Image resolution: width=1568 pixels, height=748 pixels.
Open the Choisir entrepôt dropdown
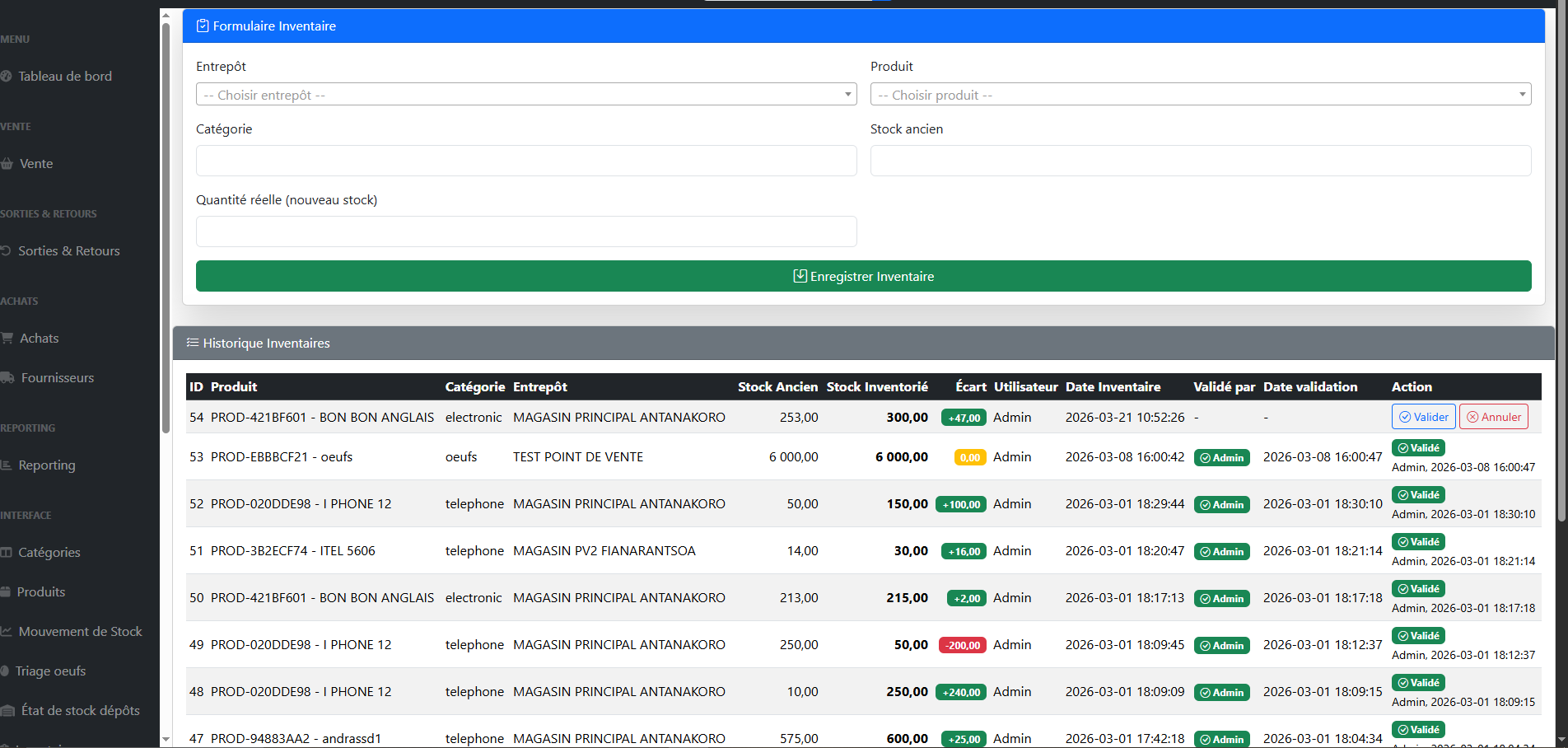point(525,95)
